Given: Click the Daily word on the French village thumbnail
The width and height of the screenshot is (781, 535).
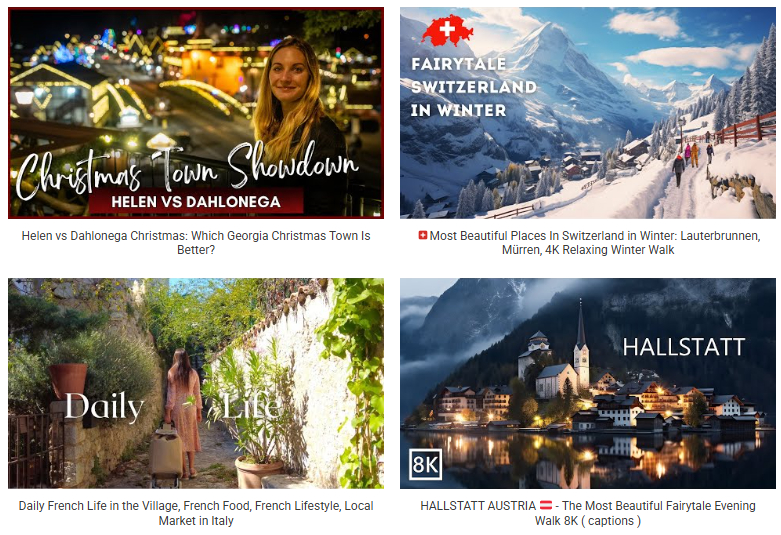Looking at the screenshot, I should tap(105, 407).
